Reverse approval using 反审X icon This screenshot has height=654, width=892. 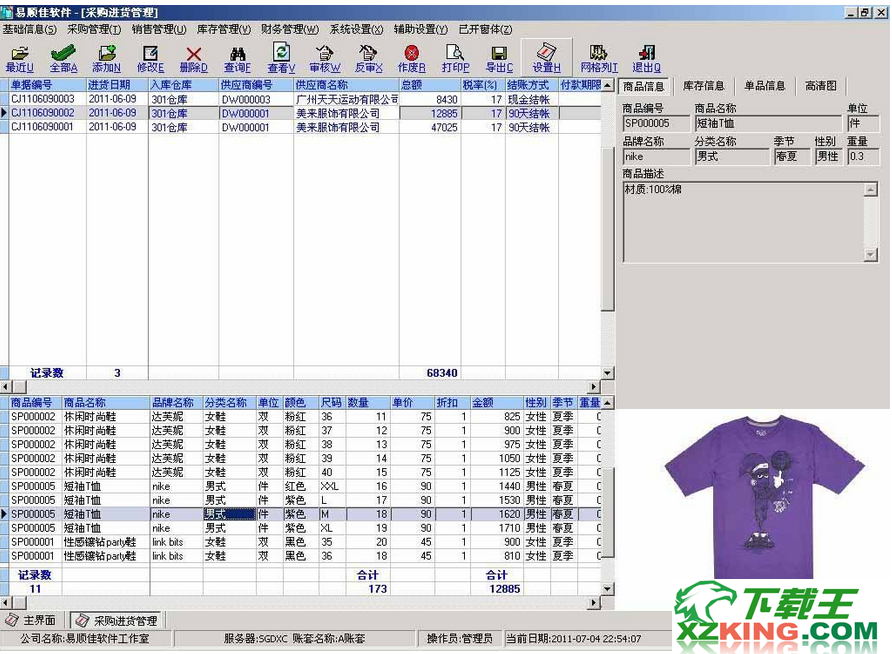point(368,59)
